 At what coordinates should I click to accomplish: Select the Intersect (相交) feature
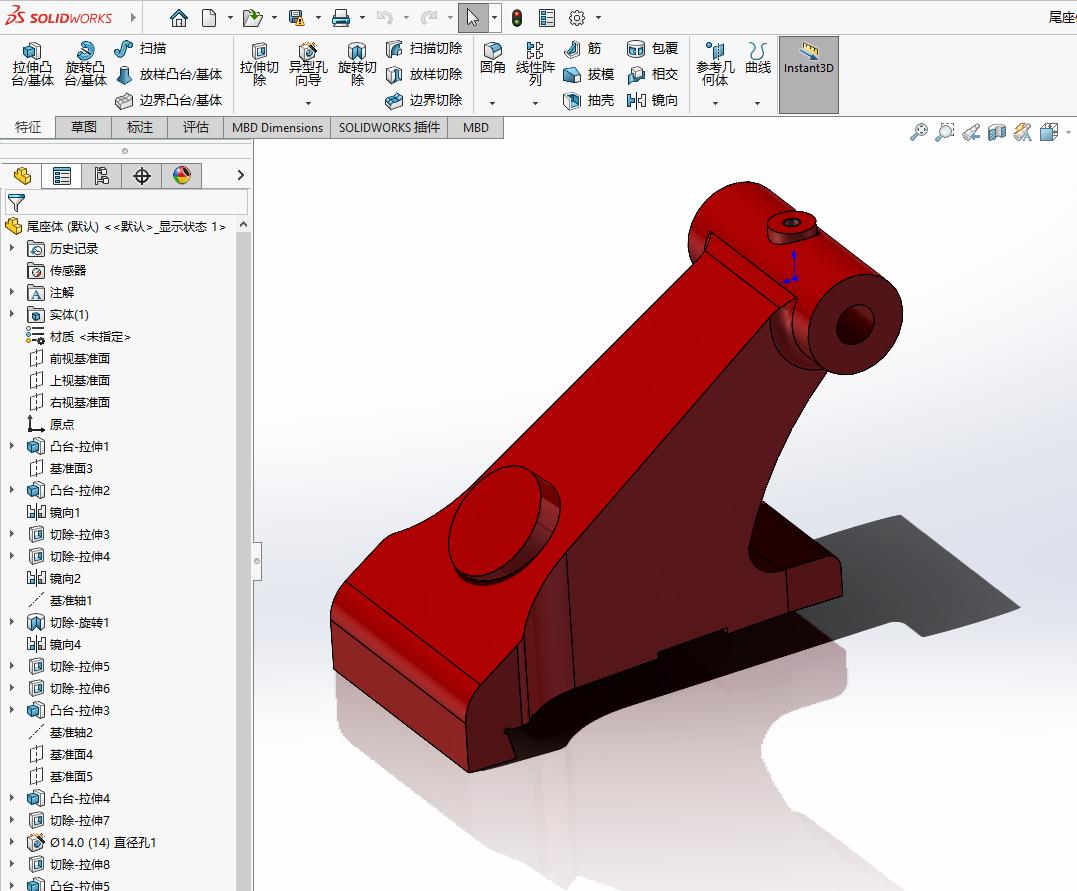pyautogui.click(x=652, y=74)
